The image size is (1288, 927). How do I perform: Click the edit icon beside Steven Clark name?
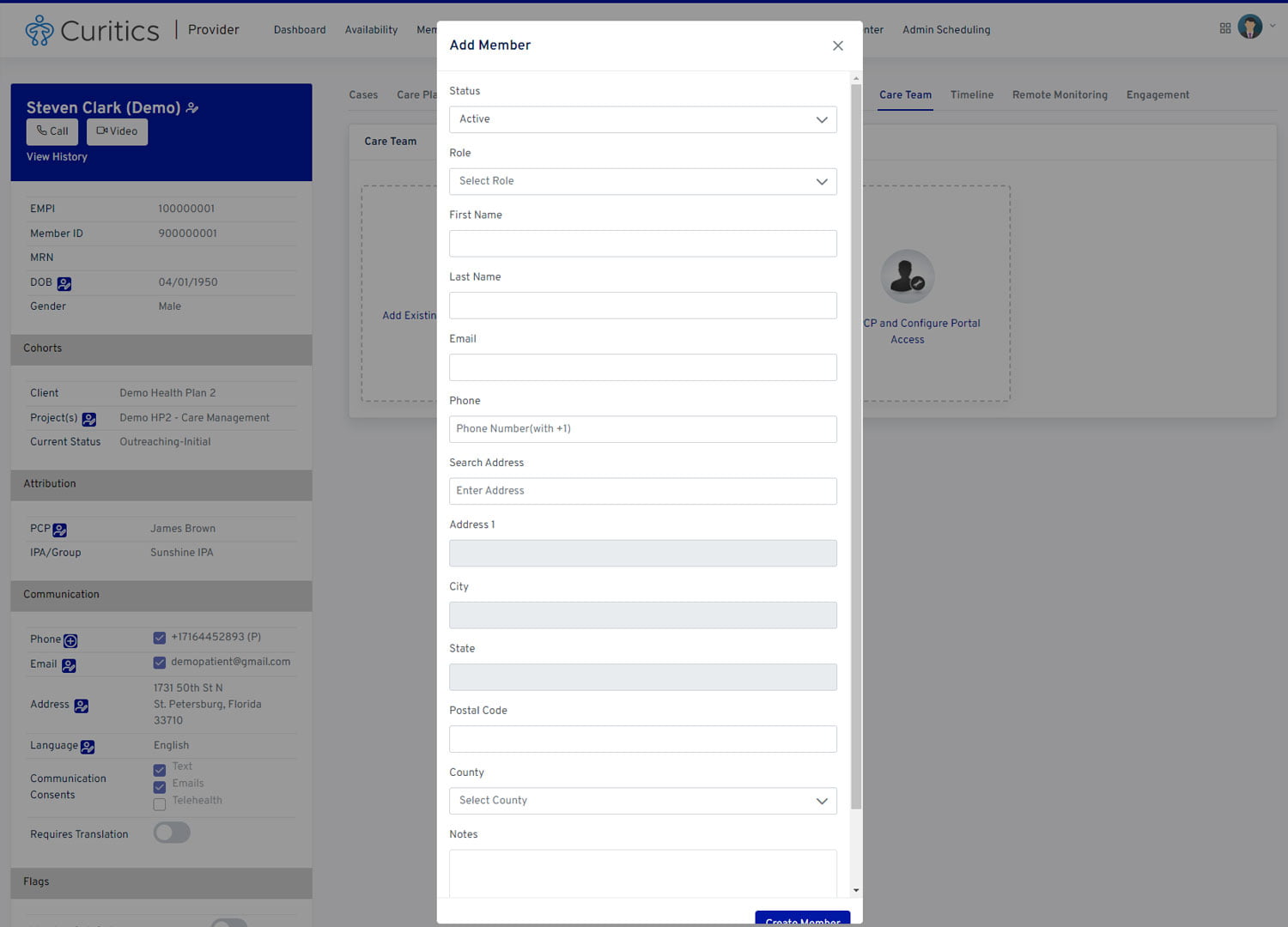click(192, 108)
